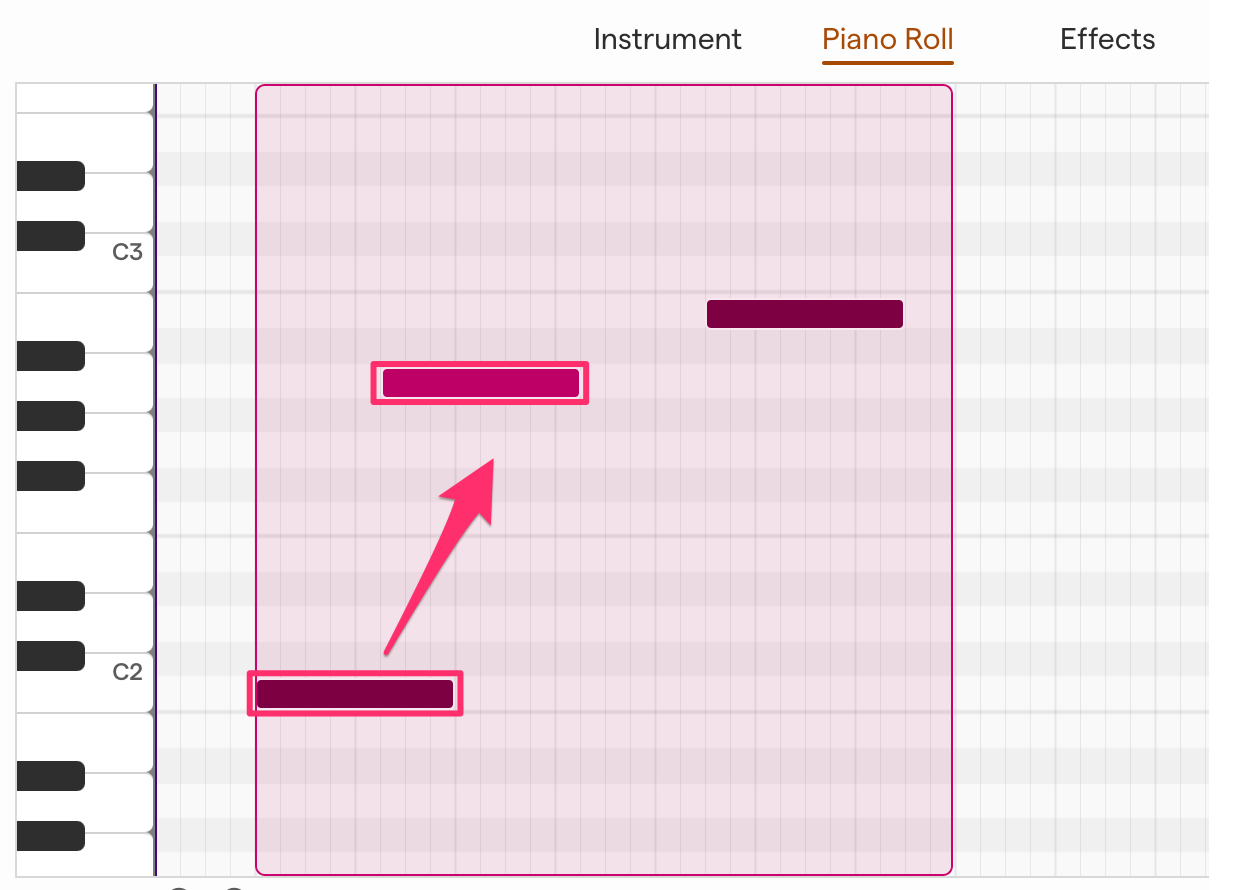Screen dimensions: 1250x890
Task: Play the black key directly above C3
Action: click(50, 236)
